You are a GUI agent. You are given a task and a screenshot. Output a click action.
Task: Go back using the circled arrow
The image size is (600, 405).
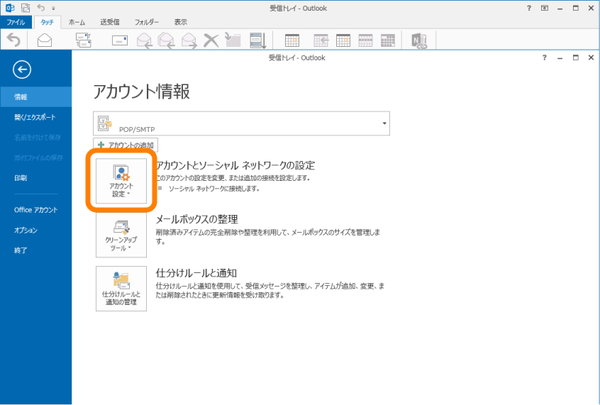pos(22,69)
